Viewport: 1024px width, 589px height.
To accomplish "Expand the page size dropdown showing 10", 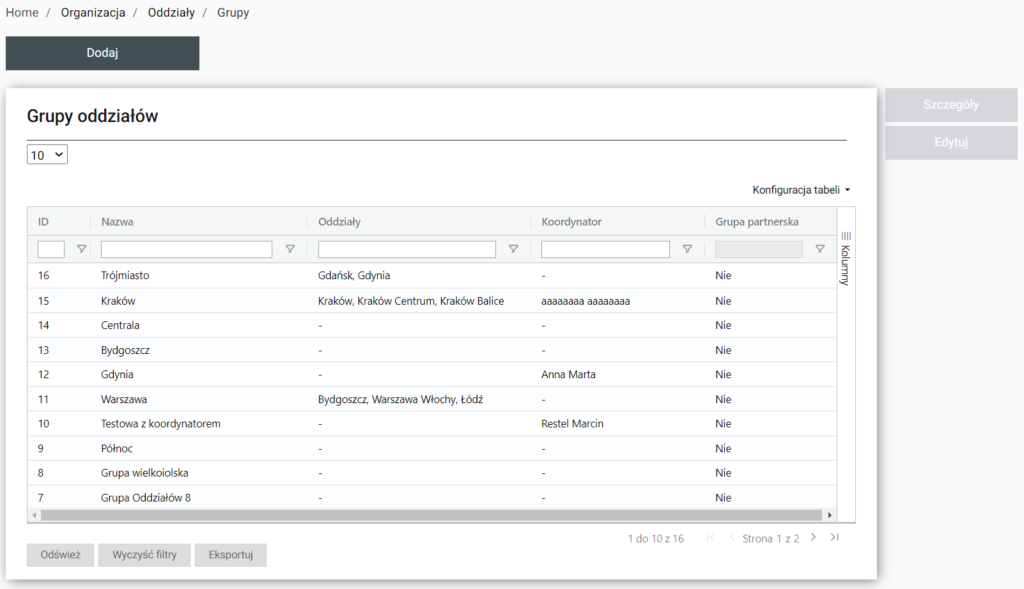I will click(47, 155).
